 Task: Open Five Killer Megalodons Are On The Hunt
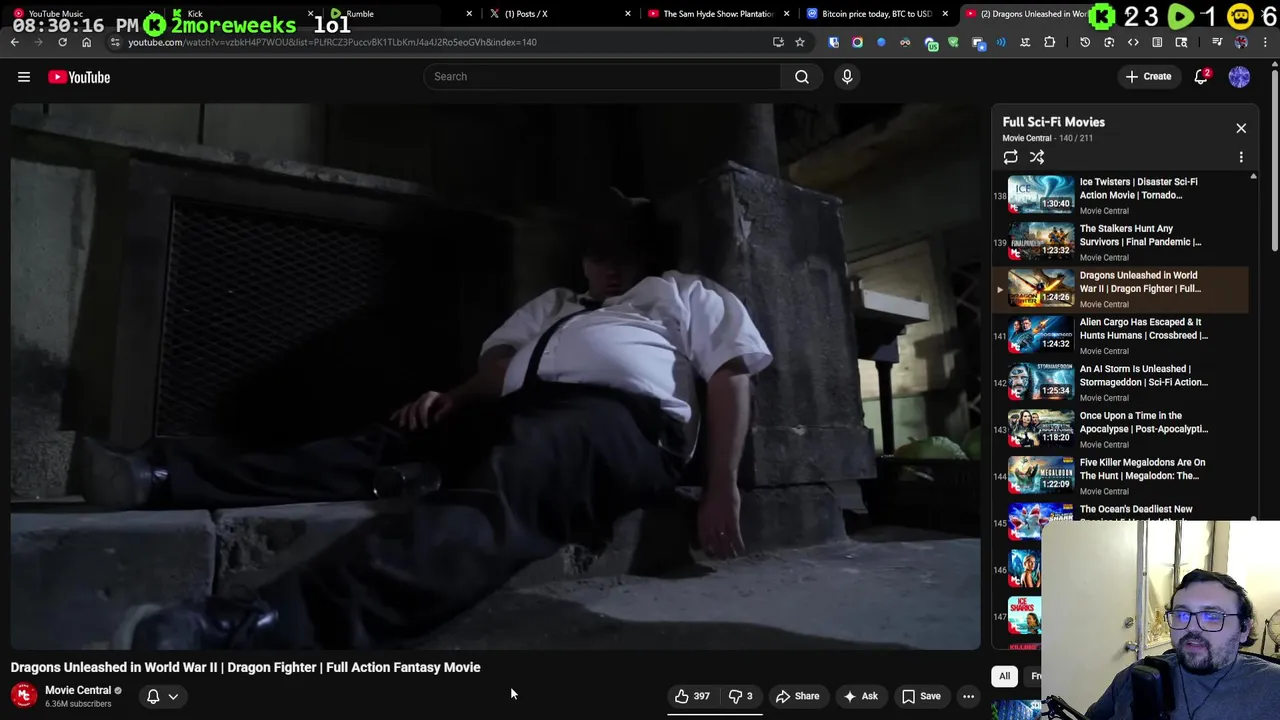(x=1120, y=476)
